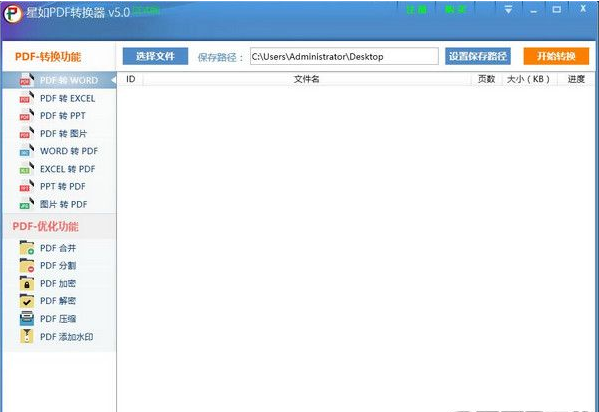Choose the PDF 转 图片 icon
The height and width of the screenshot is (412, 599).
pos(27,133)
